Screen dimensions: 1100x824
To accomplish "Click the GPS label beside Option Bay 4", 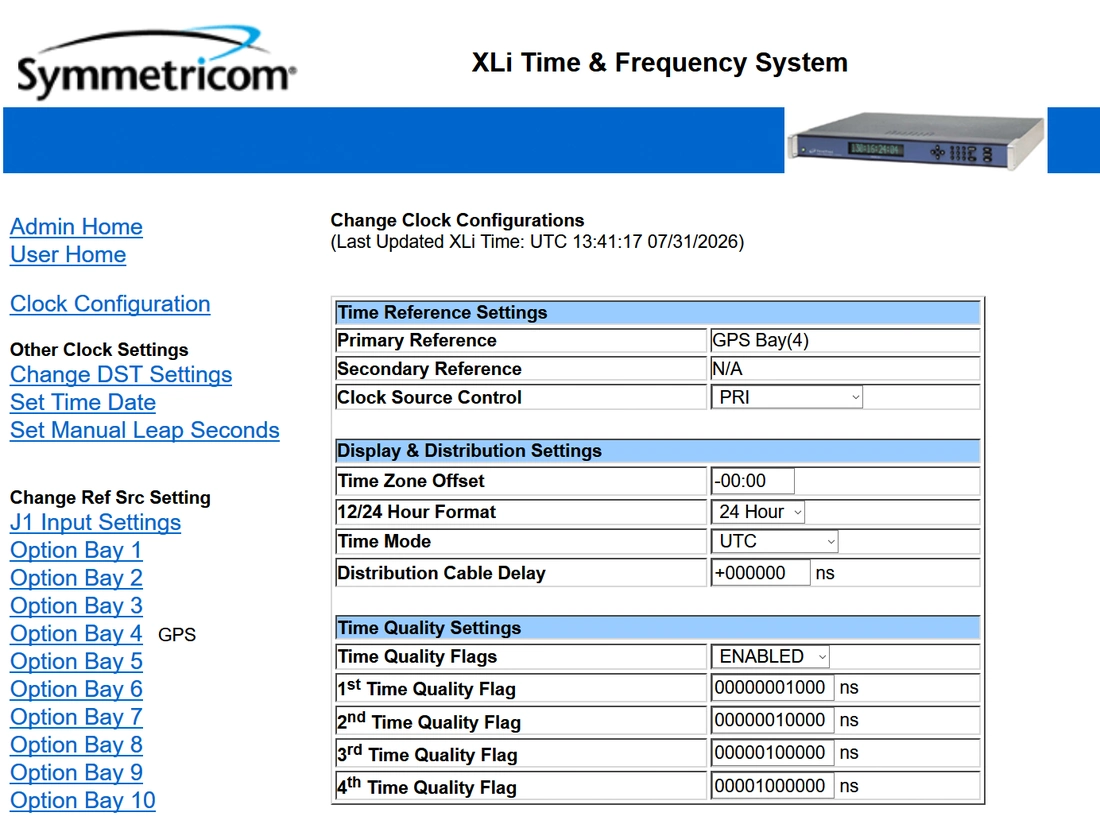I will (x=177, y=635).
